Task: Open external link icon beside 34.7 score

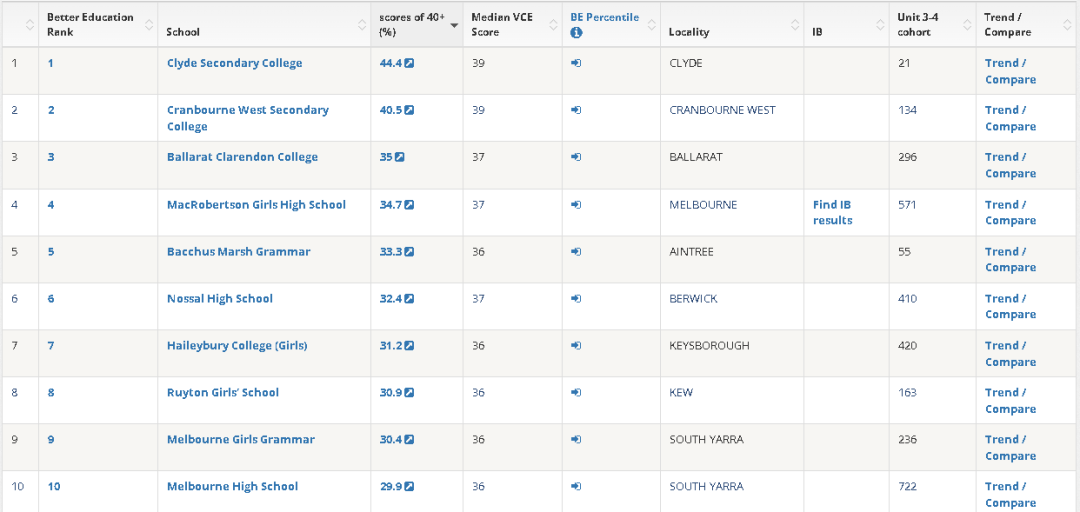Action: (409, 205)
